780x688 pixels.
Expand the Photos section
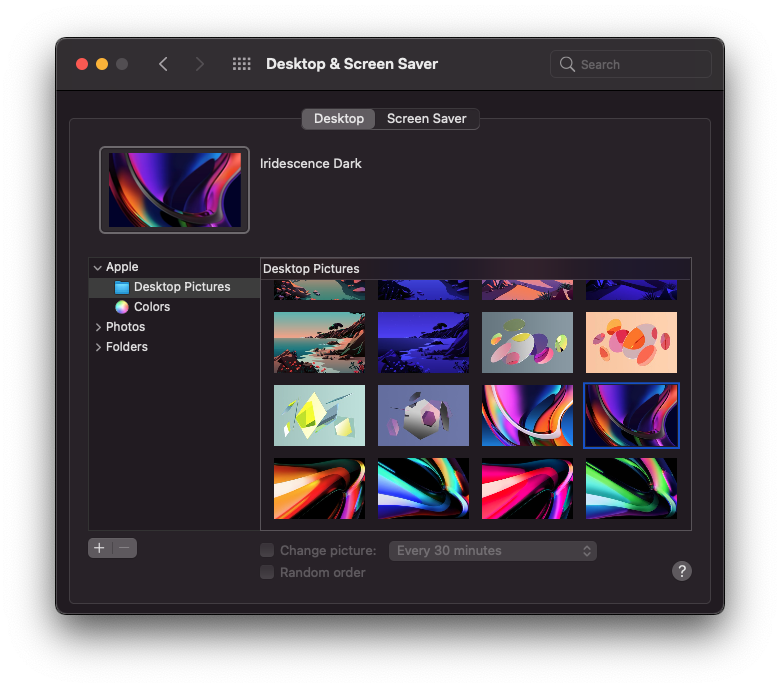pyautogui.click(x=97, y=327)
